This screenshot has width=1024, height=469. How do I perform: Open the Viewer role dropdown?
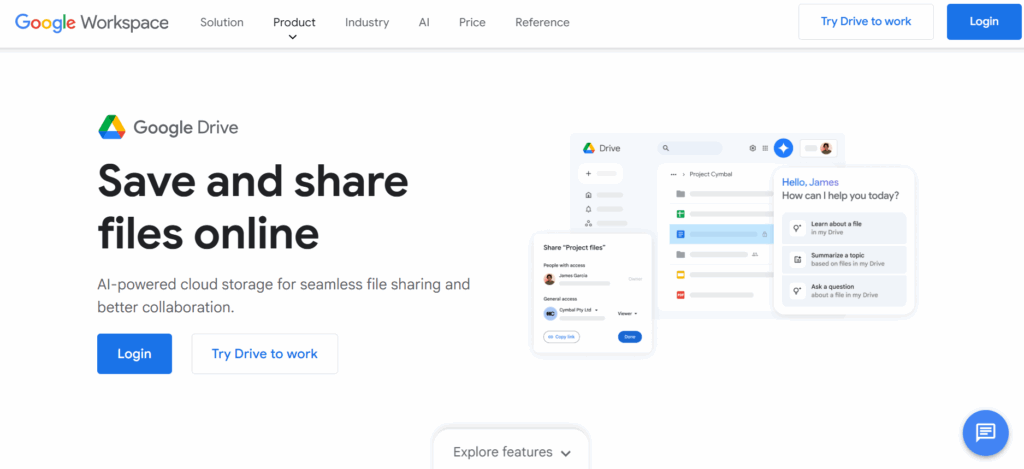(627, 314)
